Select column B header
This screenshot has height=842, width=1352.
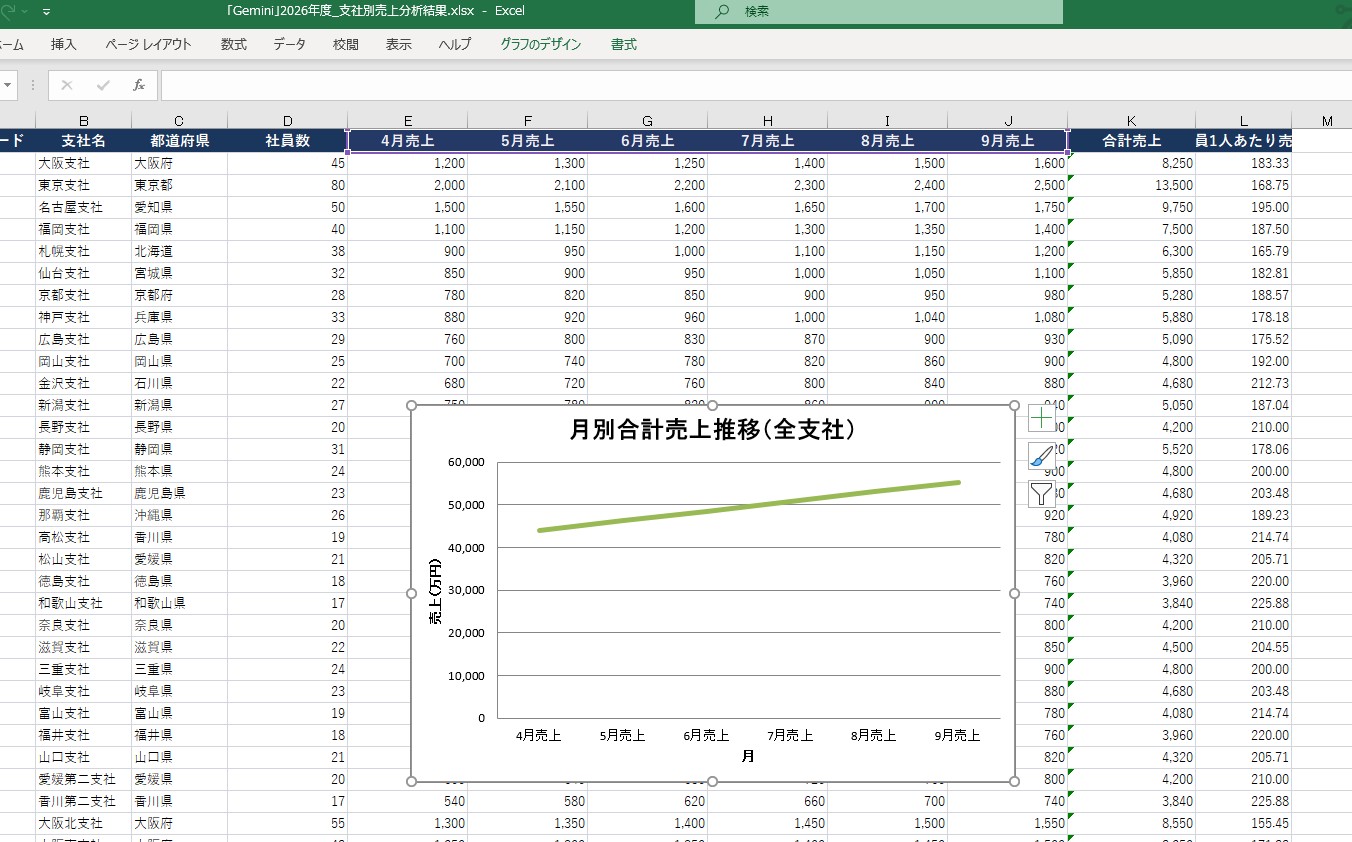(83, 121)
